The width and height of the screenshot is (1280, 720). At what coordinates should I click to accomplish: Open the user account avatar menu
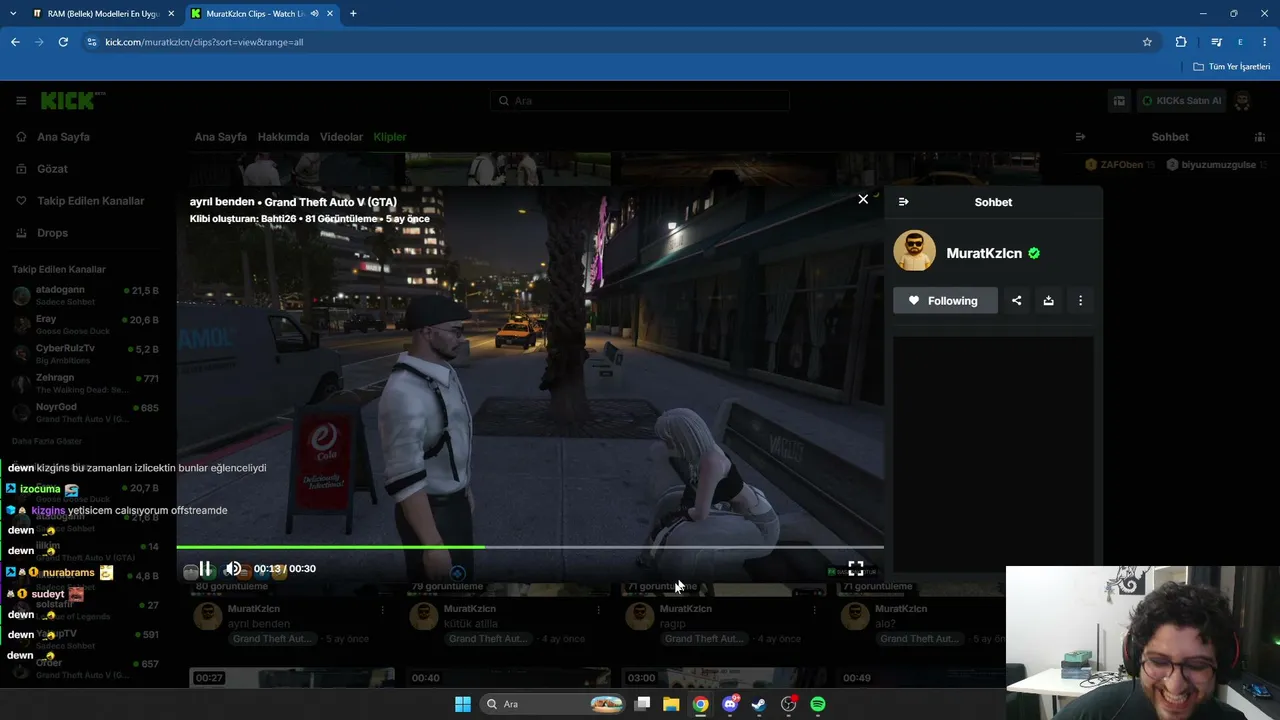click(1243, 101)
